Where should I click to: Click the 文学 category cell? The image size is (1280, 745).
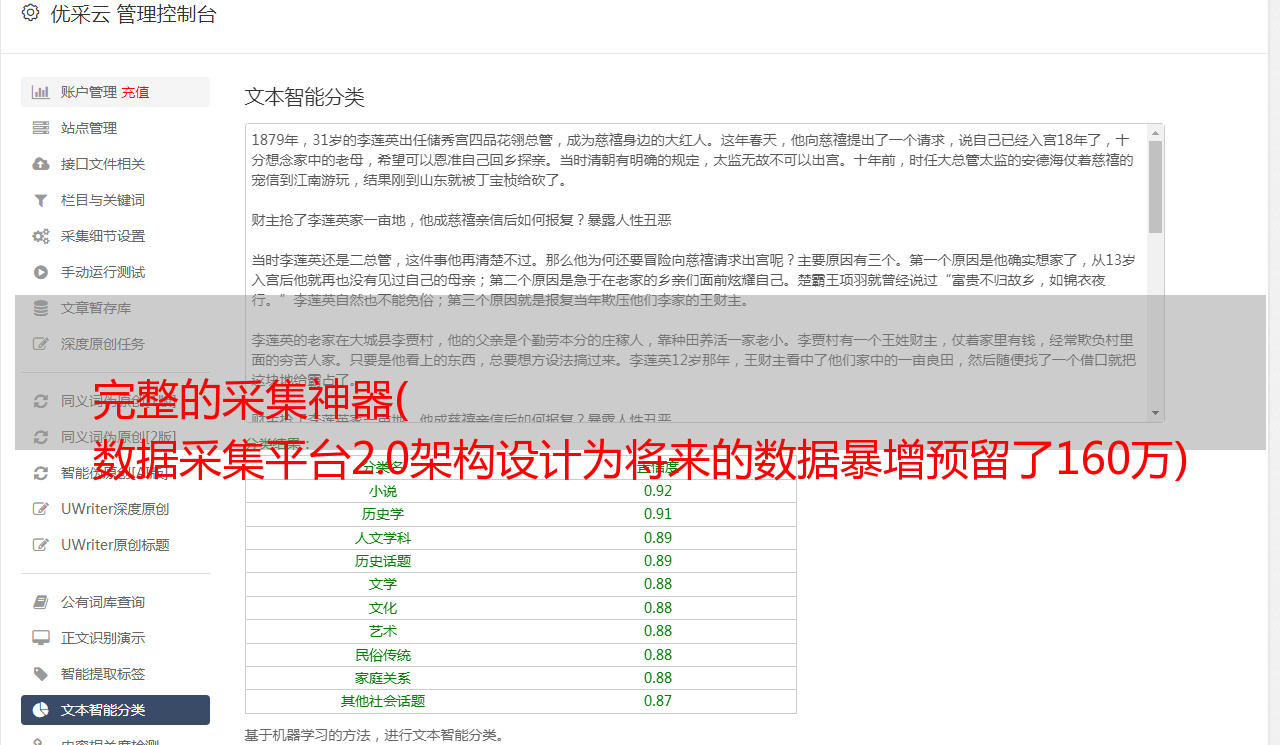382,584
